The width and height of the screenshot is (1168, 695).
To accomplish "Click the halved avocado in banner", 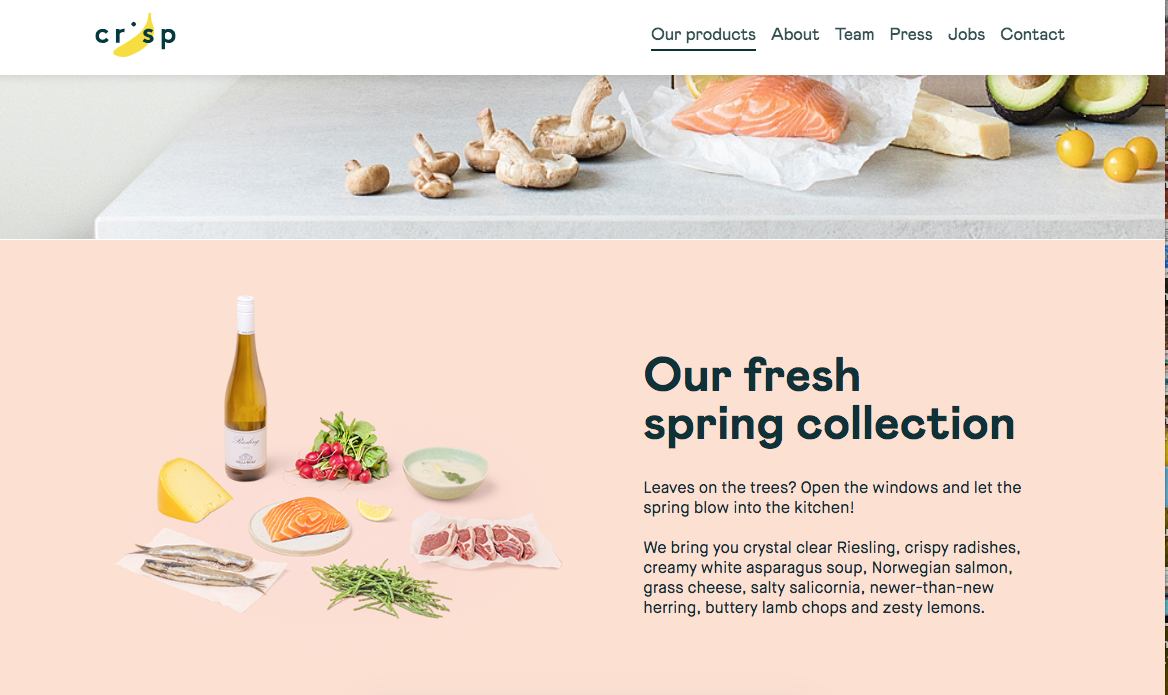I will pos(1067,97).
